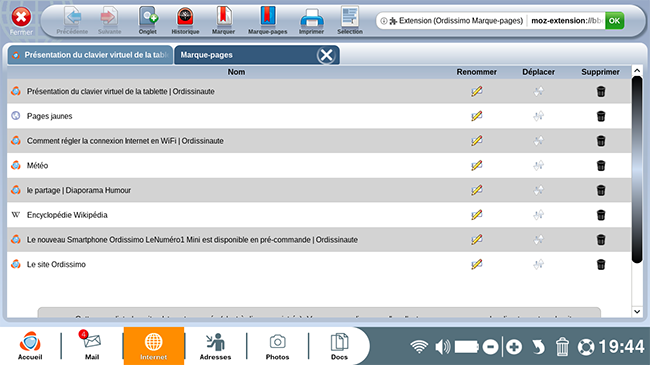Open a new tab with Onglet
This screenshot has height=365, width=650.
tap(148, 20)
